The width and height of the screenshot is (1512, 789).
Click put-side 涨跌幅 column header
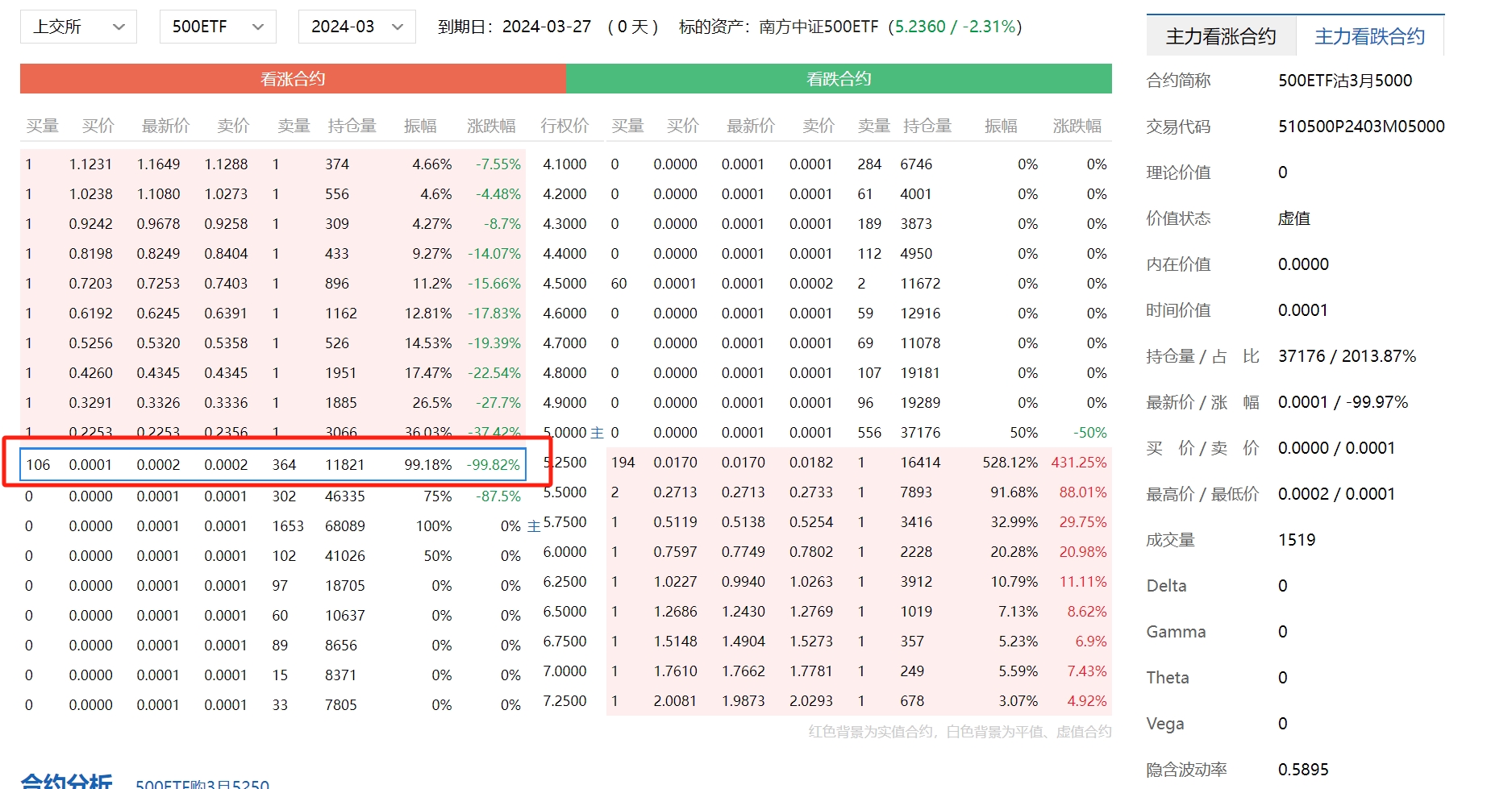coord(1077,126)
